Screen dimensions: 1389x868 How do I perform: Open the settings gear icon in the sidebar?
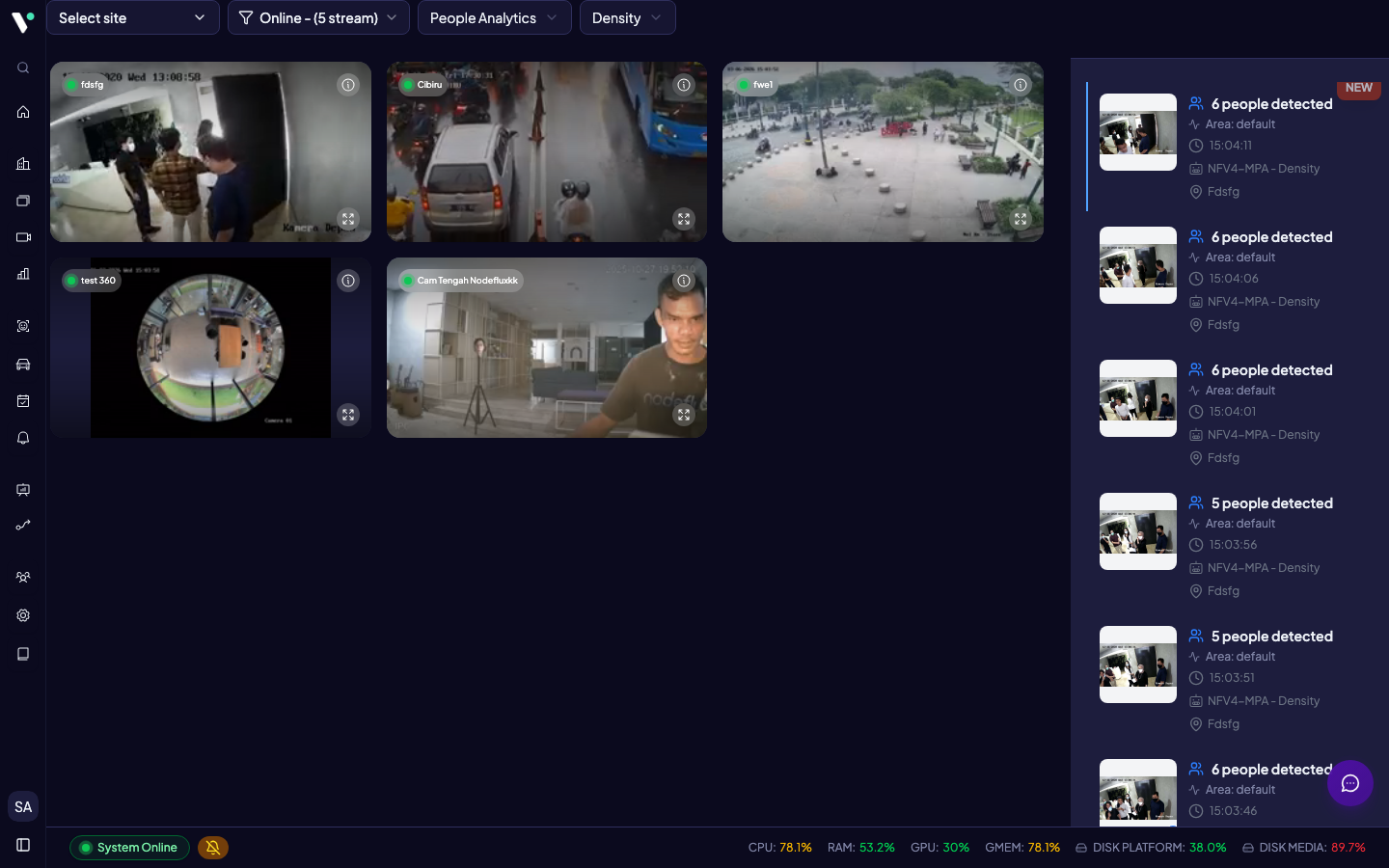pyautogui.click(x=23, y=615)
